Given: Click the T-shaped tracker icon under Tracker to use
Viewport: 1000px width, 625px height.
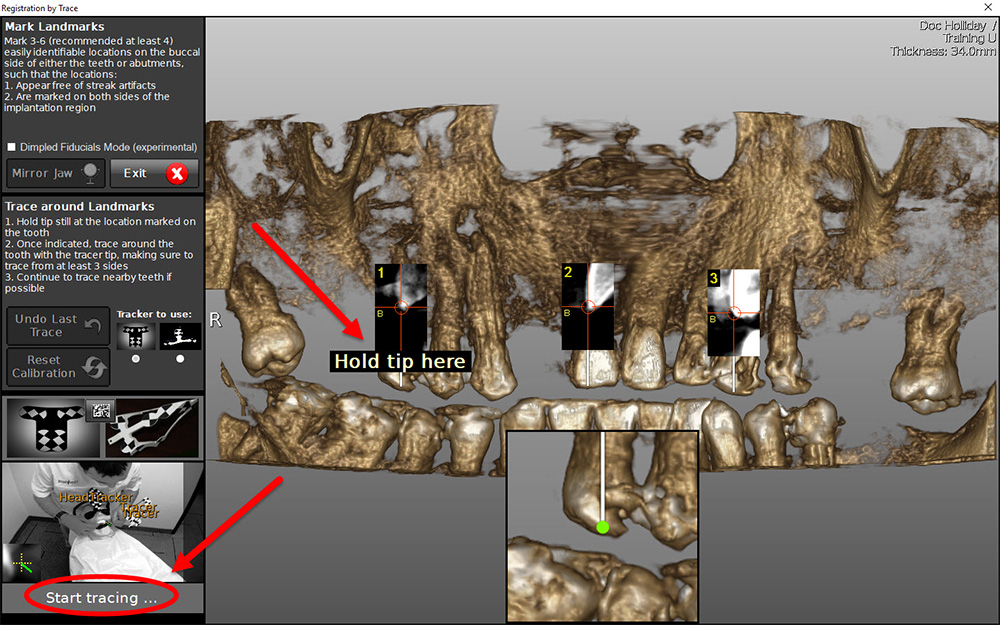Looking at the screenshot, I should [x=136, y=336].
